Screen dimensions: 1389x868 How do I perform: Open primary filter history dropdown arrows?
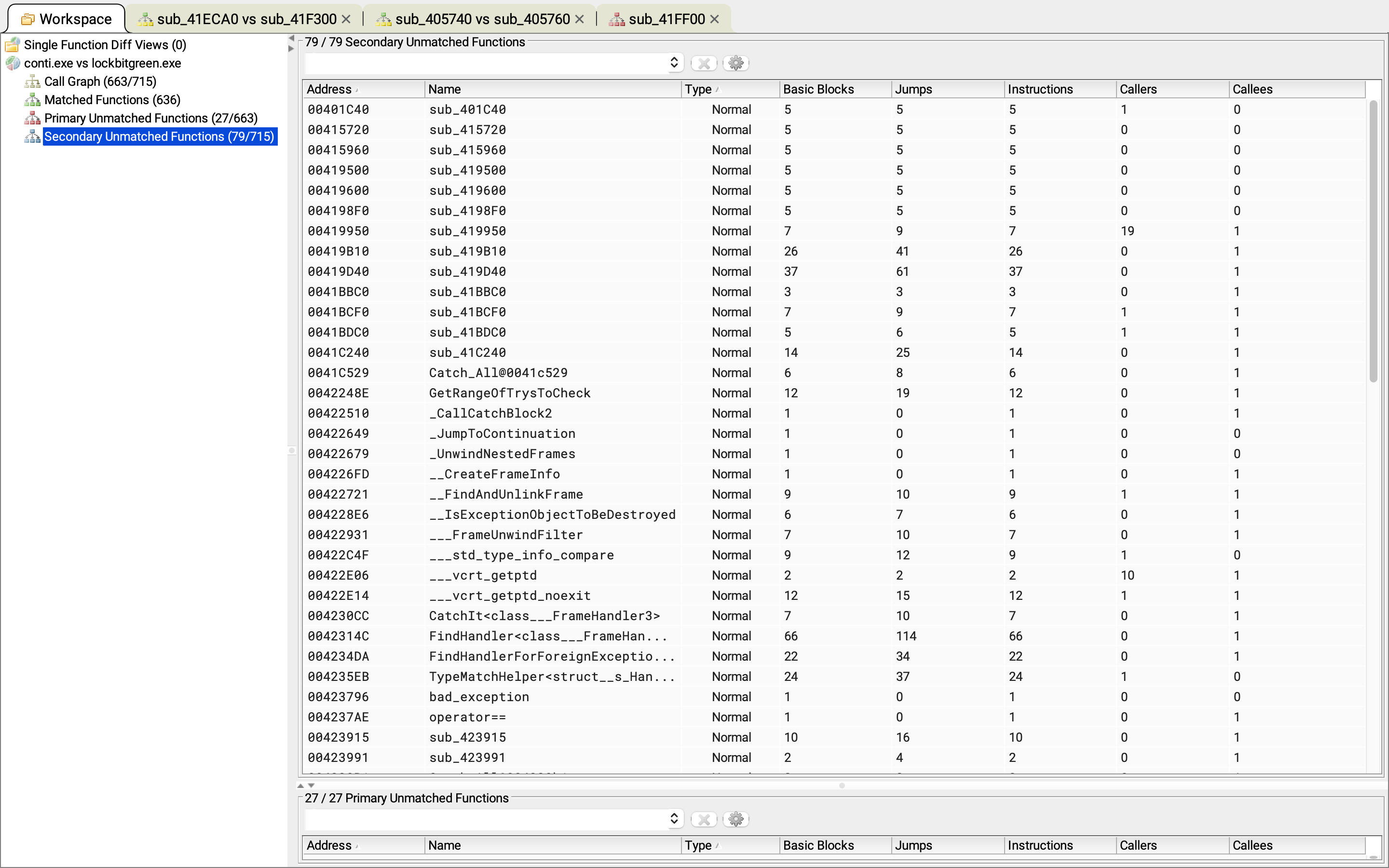point(674,819)
